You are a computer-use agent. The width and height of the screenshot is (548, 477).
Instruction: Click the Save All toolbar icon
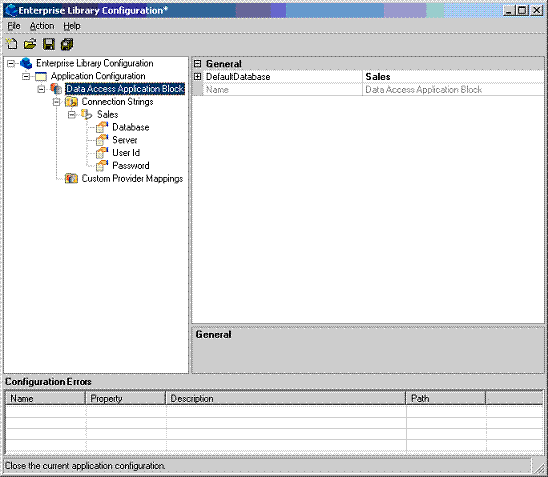tap(67, 44)
